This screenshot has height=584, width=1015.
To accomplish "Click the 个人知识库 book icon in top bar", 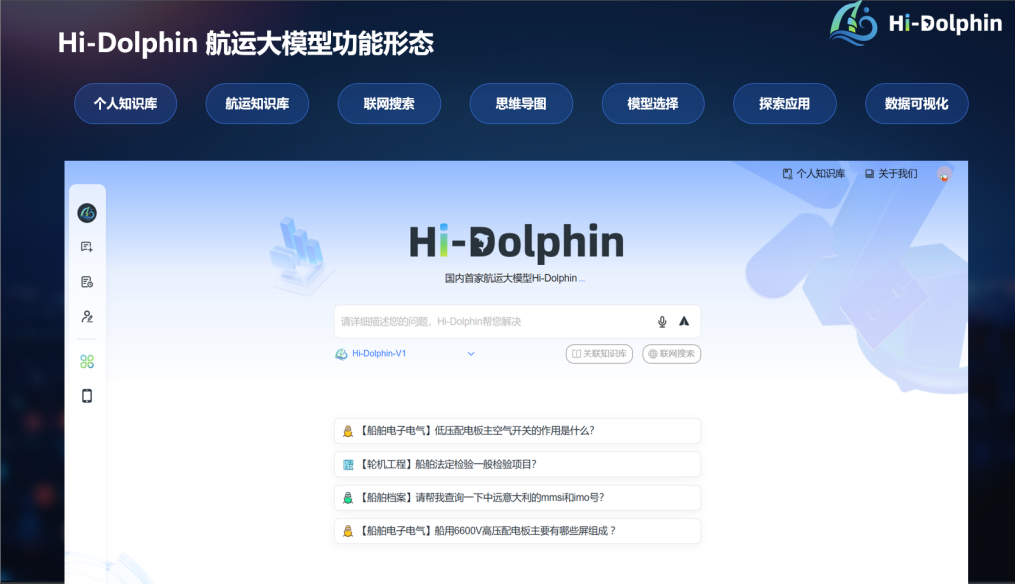I will (x=787, y=174).
